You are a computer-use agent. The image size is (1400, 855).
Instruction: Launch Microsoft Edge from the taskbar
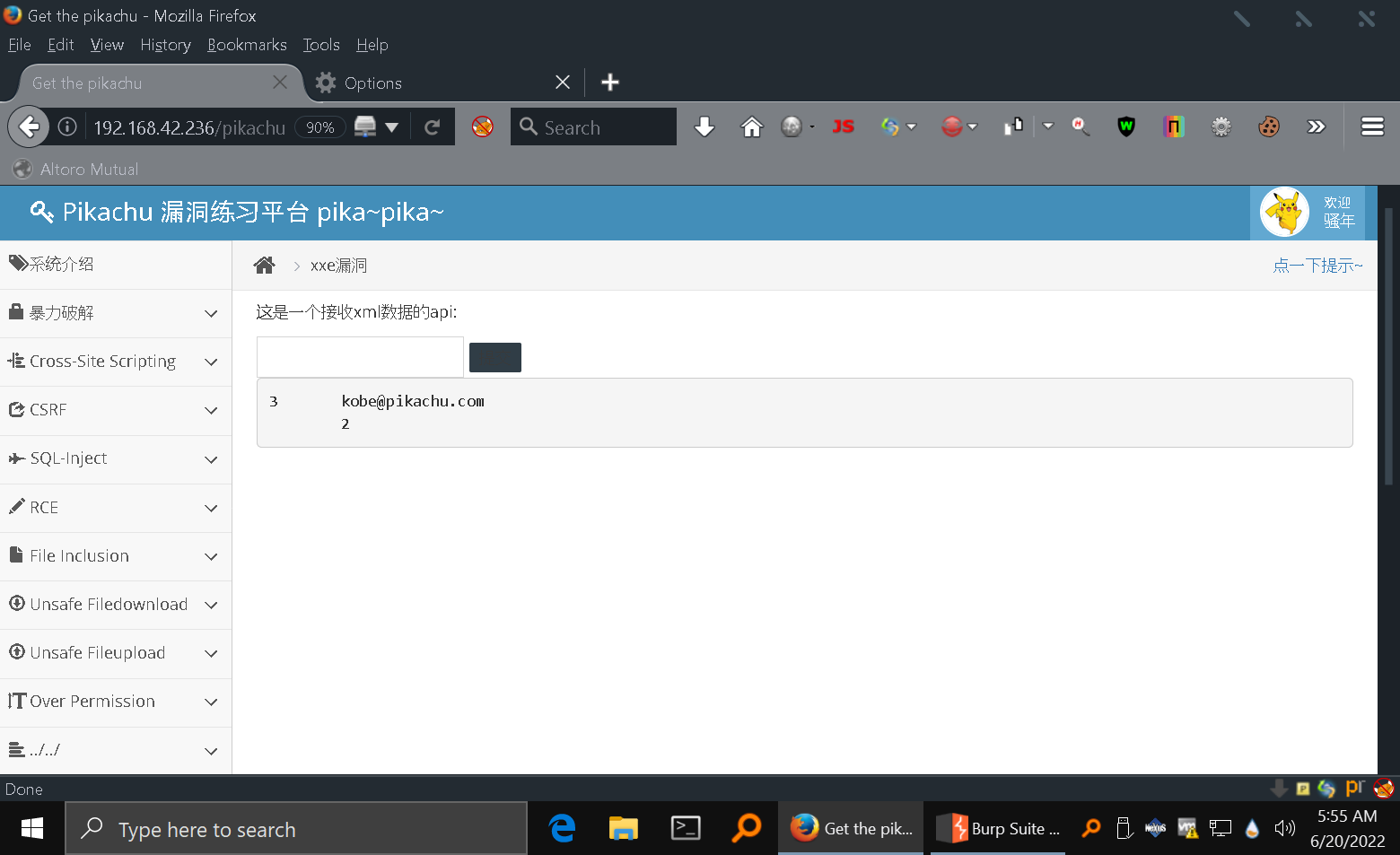[563, 828]
